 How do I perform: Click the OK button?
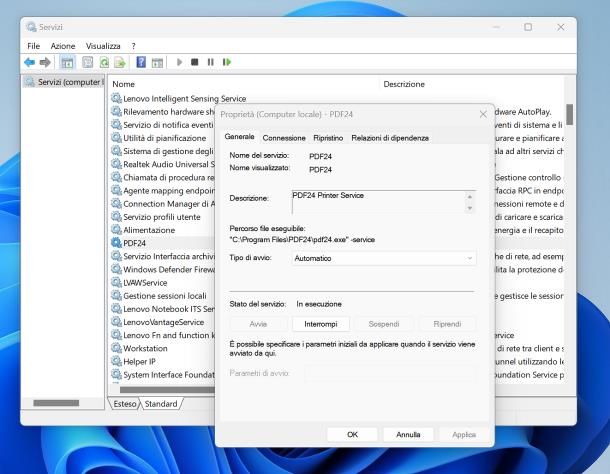[352, 434]
